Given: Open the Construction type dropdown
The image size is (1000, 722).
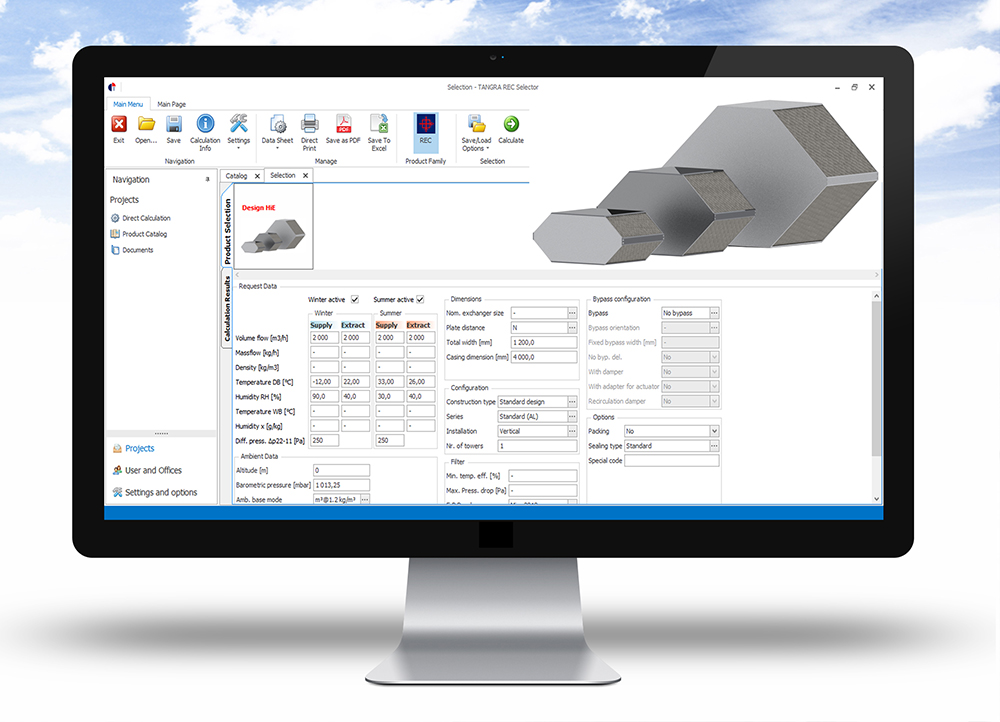Looking at the screenshot, I should pyautogui.click(x=572, y=402).
